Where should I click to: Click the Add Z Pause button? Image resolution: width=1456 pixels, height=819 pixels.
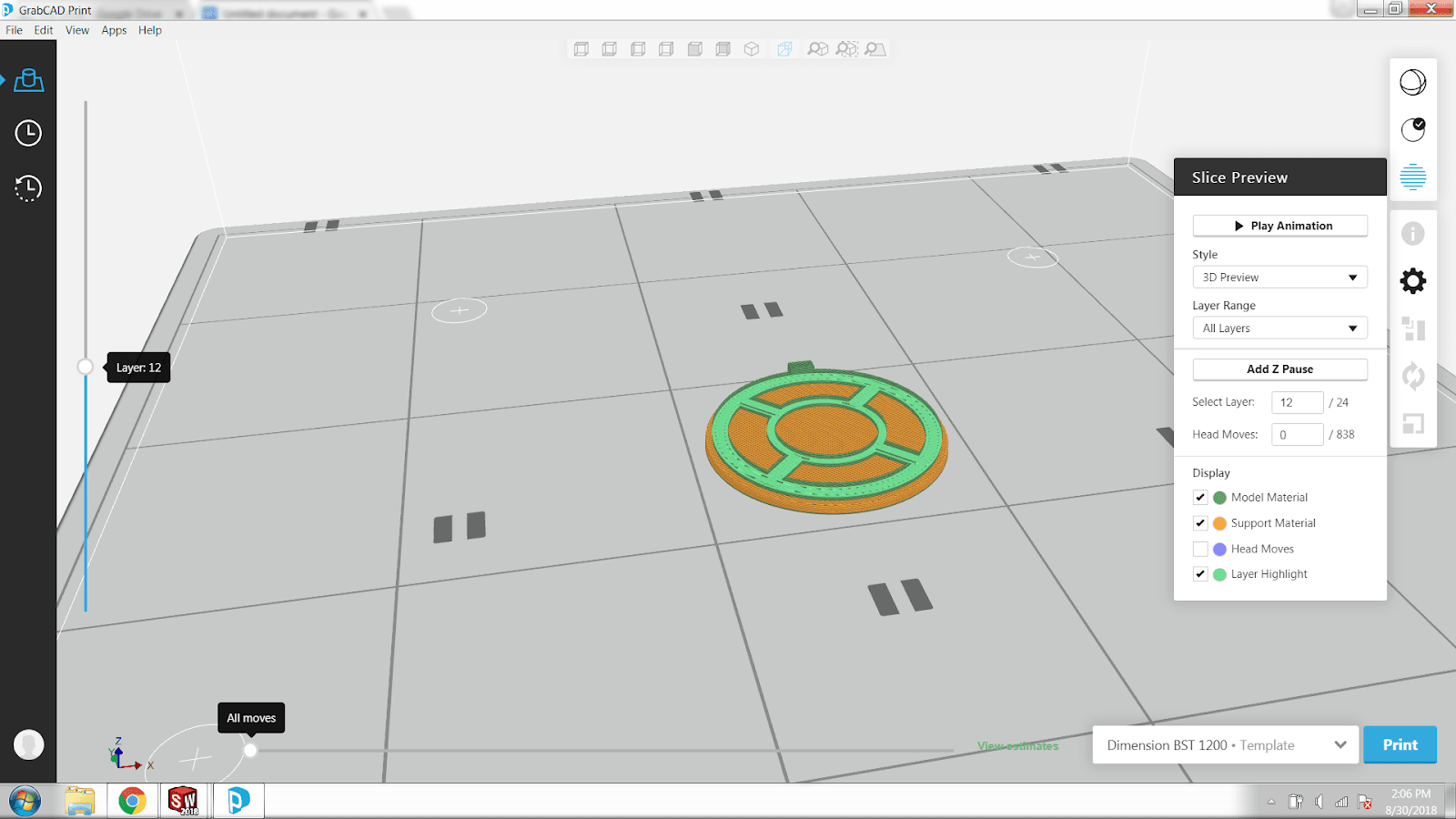point(1279,369)
